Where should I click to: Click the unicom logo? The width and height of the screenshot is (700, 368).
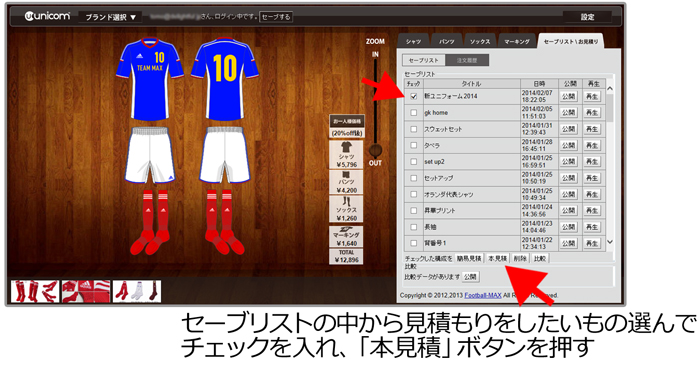[x=47, y=17]
